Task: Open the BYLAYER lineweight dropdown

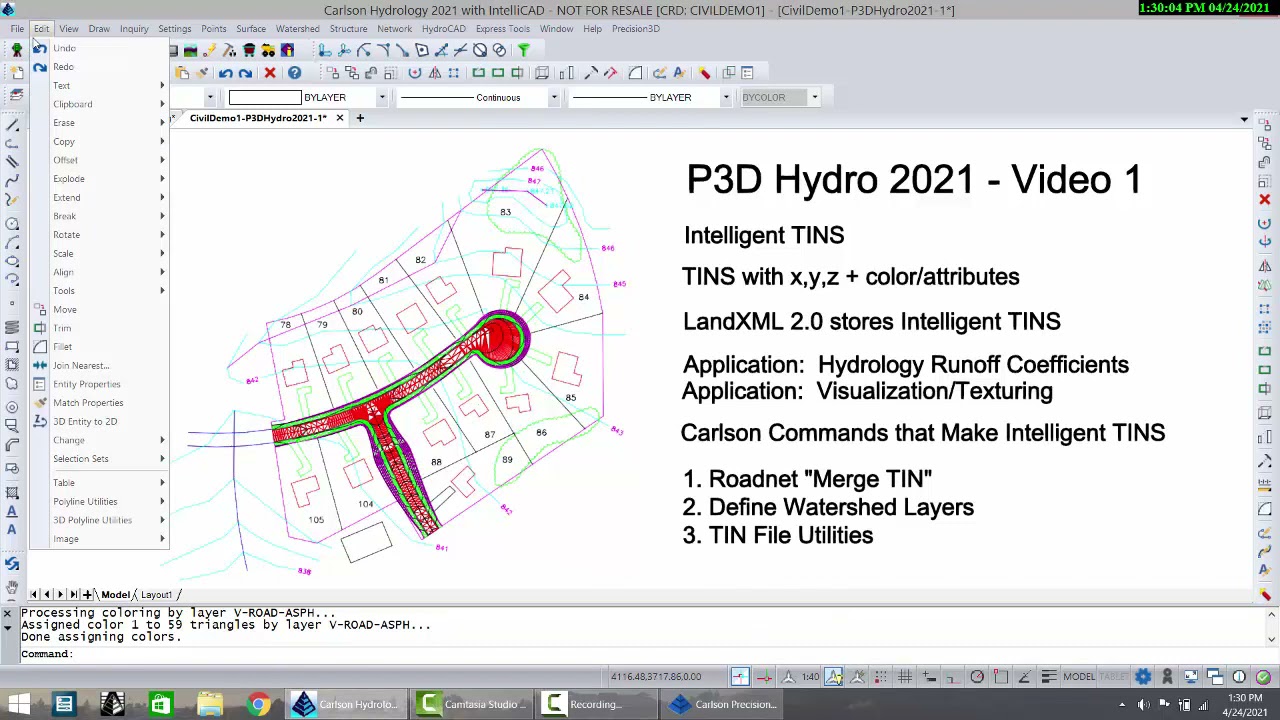Action: [725, 98]
